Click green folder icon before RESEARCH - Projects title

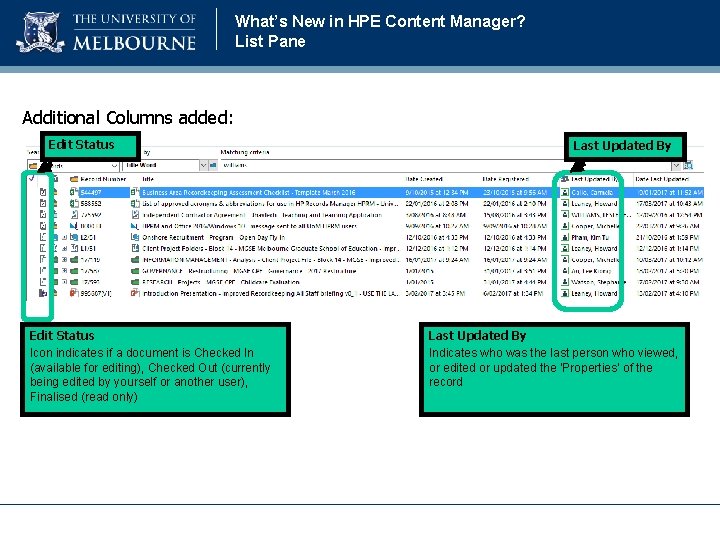135,282
